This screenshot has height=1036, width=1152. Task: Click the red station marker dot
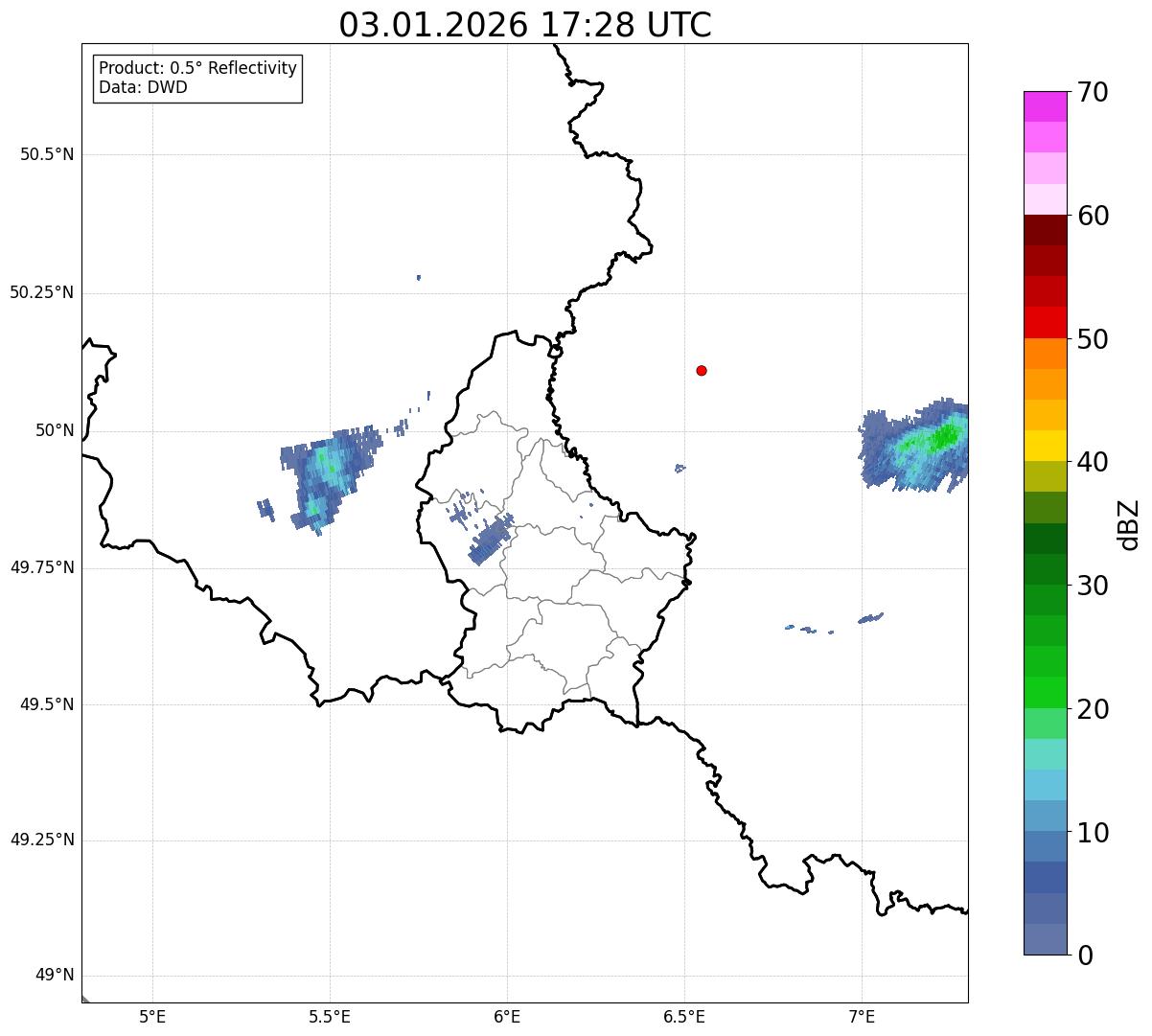702,370
